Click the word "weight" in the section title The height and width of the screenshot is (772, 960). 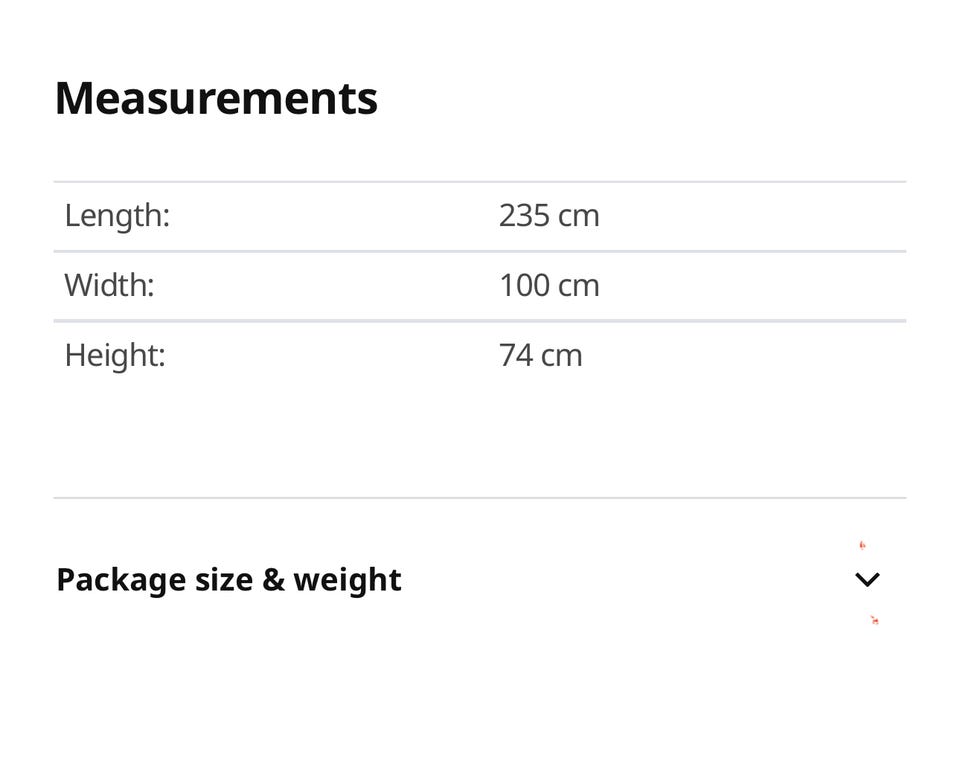(347, 580)
